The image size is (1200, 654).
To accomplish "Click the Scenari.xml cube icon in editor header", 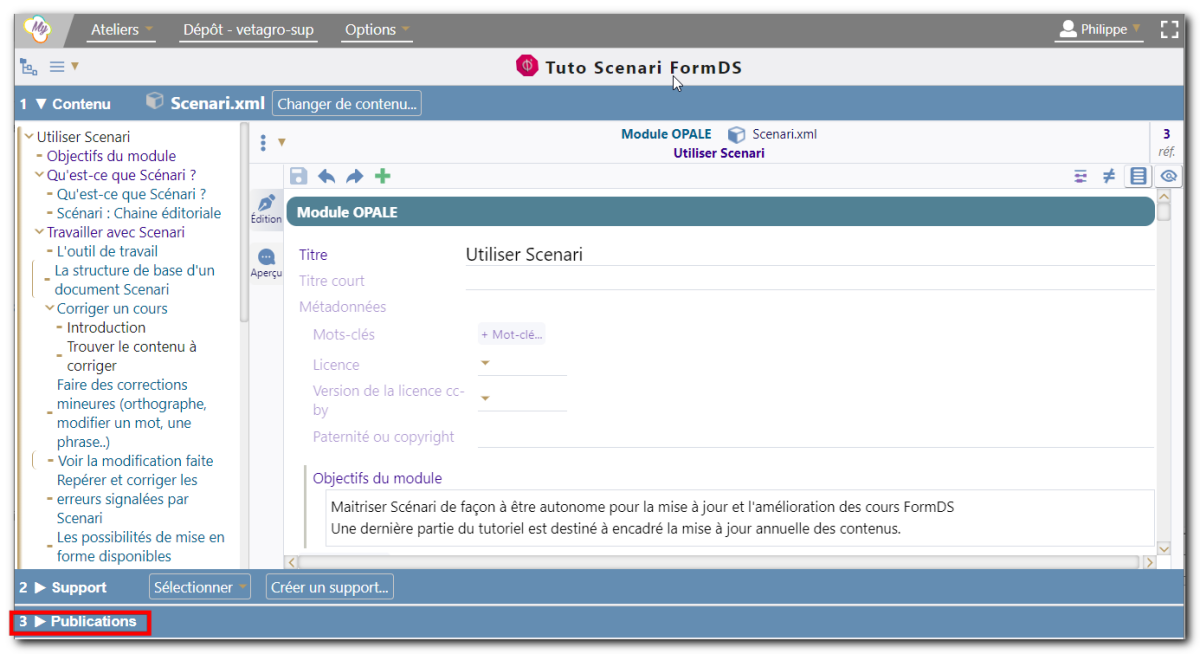I will click(x=736, y=134).
